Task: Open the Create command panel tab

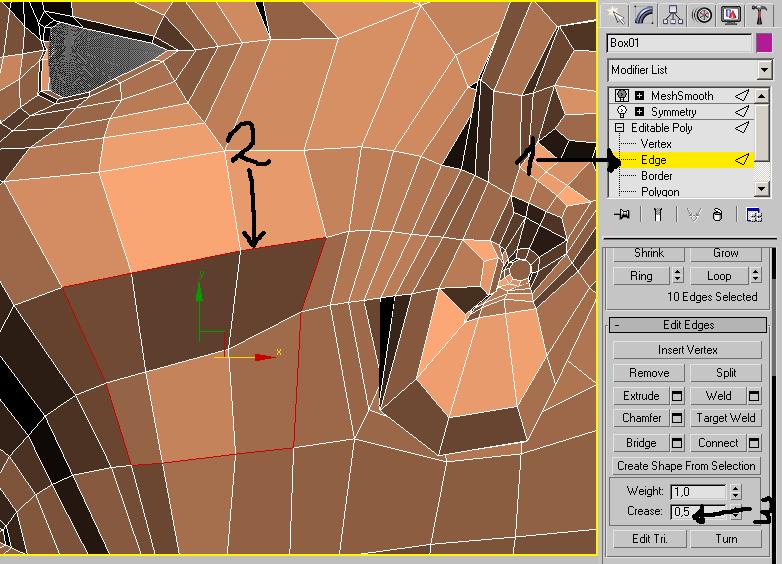Action: coord(616,15)
